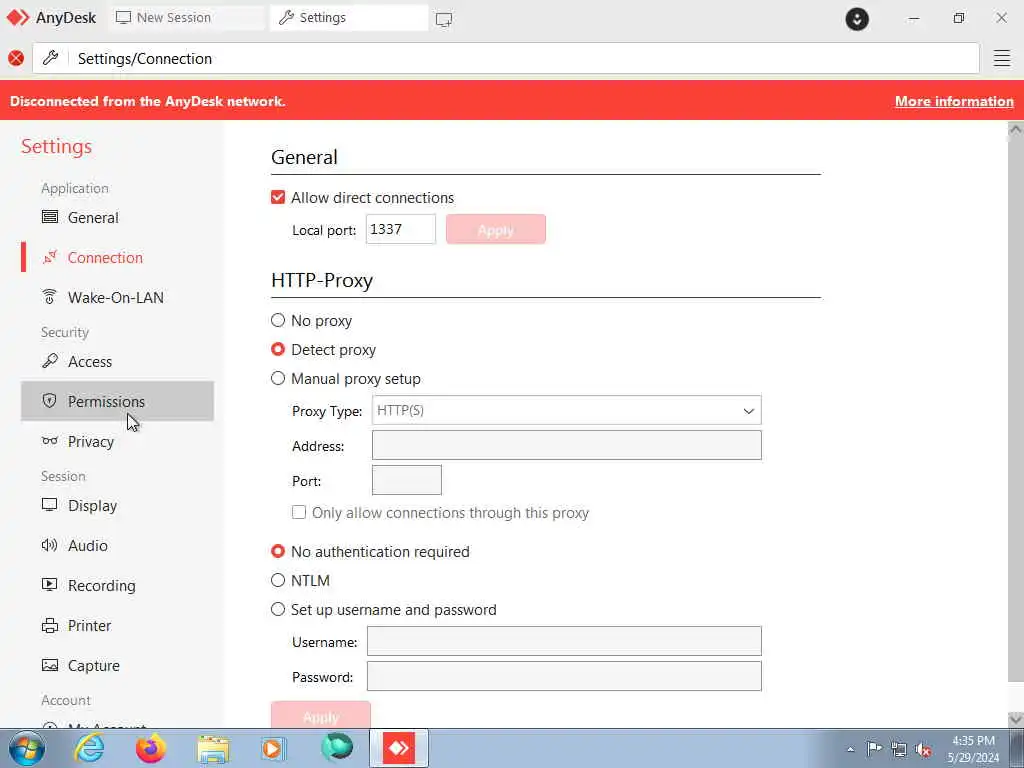
Task: Click AnyDesk taskbar icon
Action: 398,748
